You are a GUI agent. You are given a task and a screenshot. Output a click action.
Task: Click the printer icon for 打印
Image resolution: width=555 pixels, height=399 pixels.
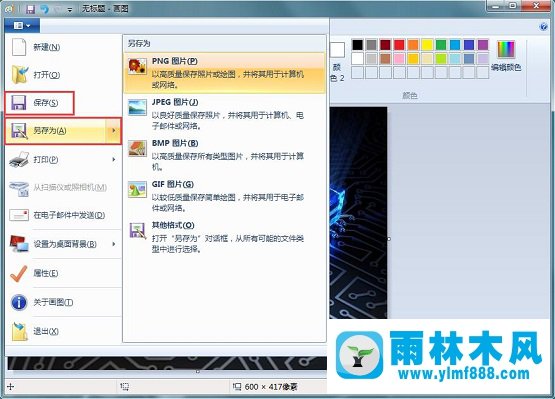point(19,160)
